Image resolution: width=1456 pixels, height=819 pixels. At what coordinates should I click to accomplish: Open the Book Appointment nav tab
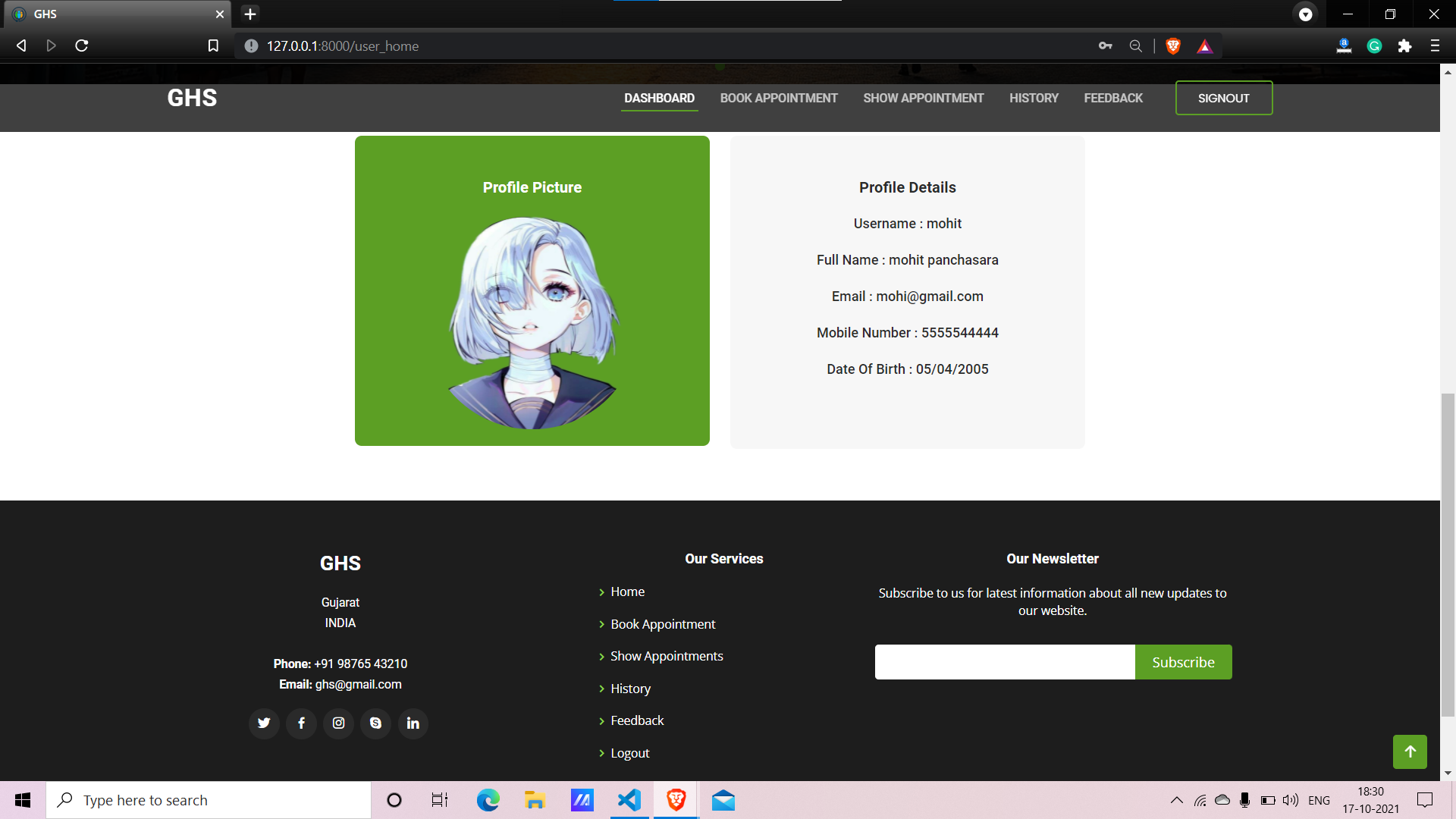coord(779,99)
